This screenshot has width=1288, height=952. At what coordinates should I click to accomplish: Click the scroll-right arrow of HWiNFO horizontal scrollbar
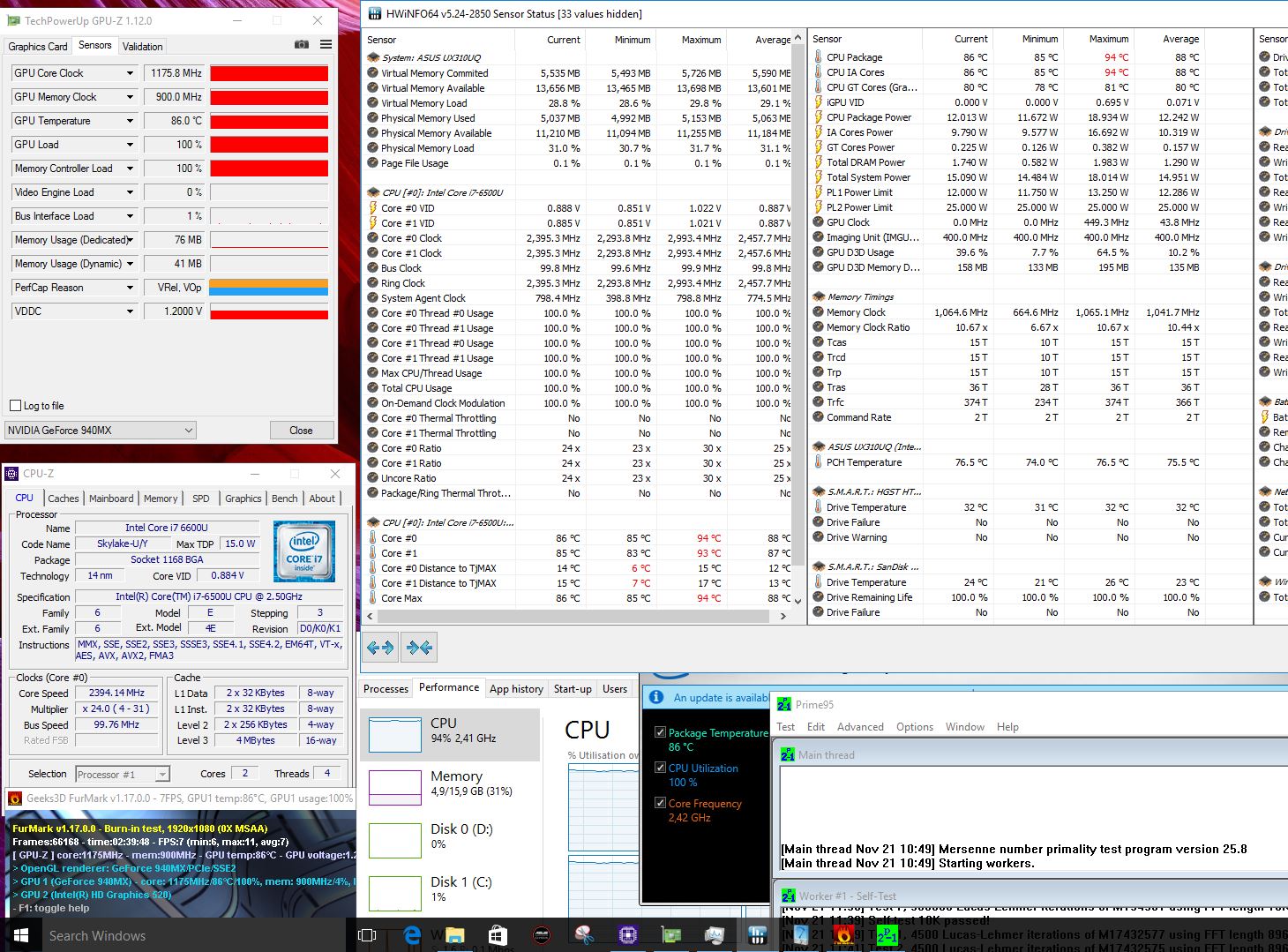pos(783,616)
